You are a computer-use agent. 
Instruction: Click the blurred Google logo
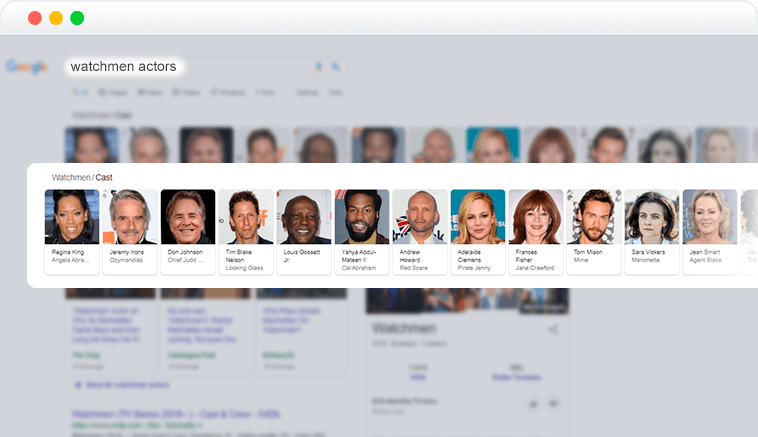(x=27, y=66)
